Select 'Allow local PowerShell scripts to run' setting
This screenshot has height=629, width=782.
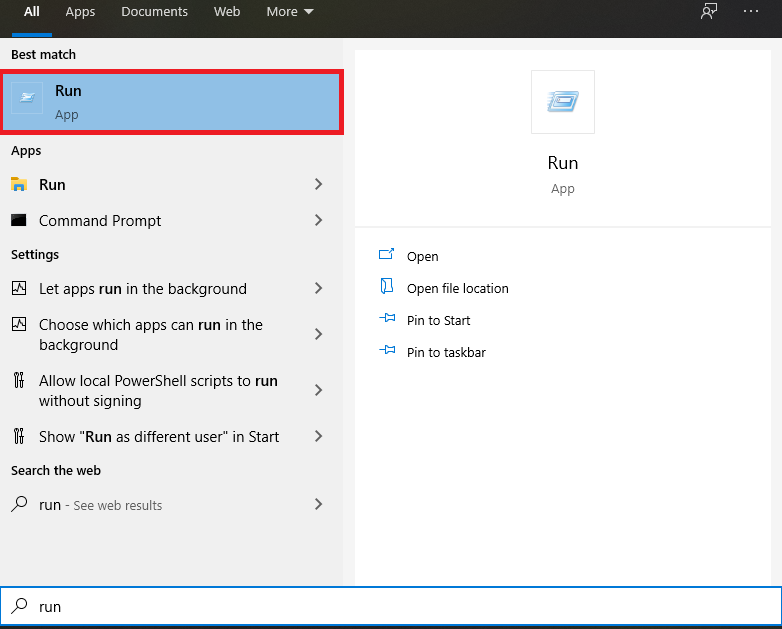(158, 391)
